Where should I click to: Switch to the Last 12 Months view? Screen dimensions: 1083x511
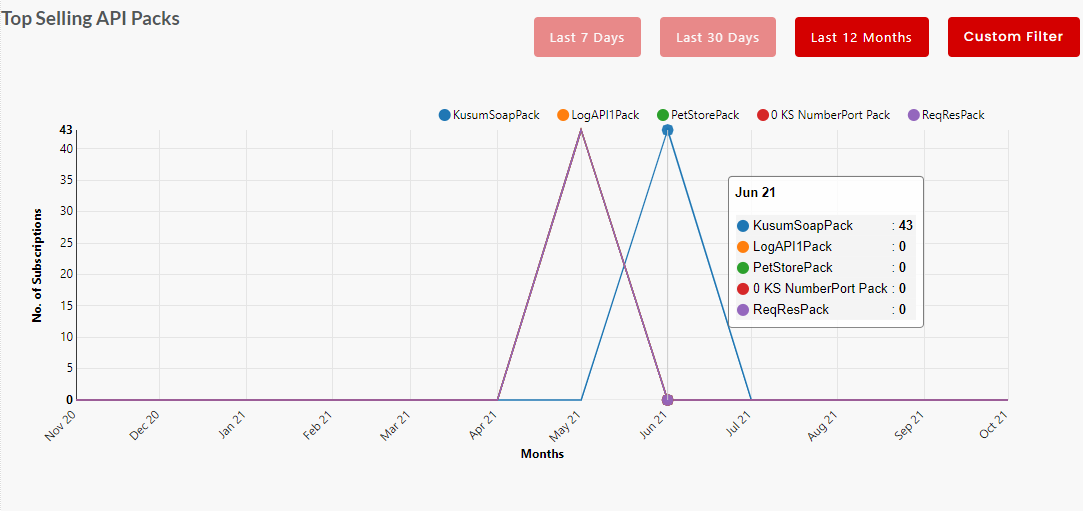pyautogui.click(x=861, y=37)
